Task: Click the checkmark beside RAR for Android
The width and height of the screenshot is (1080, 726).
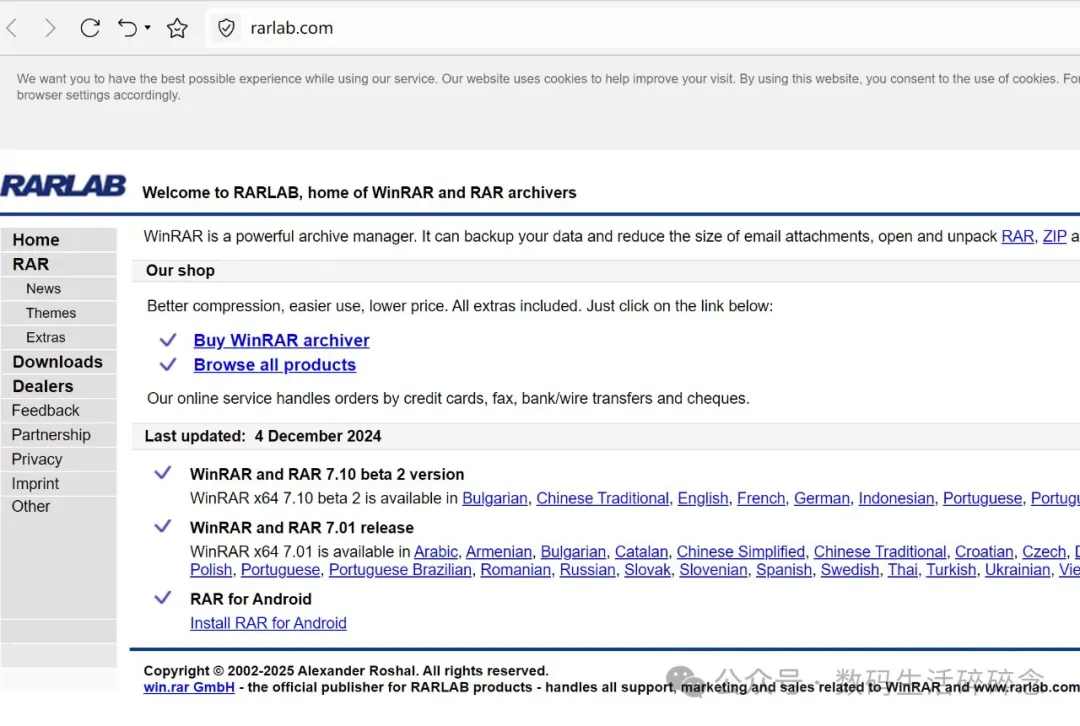Action: (163, 597)
